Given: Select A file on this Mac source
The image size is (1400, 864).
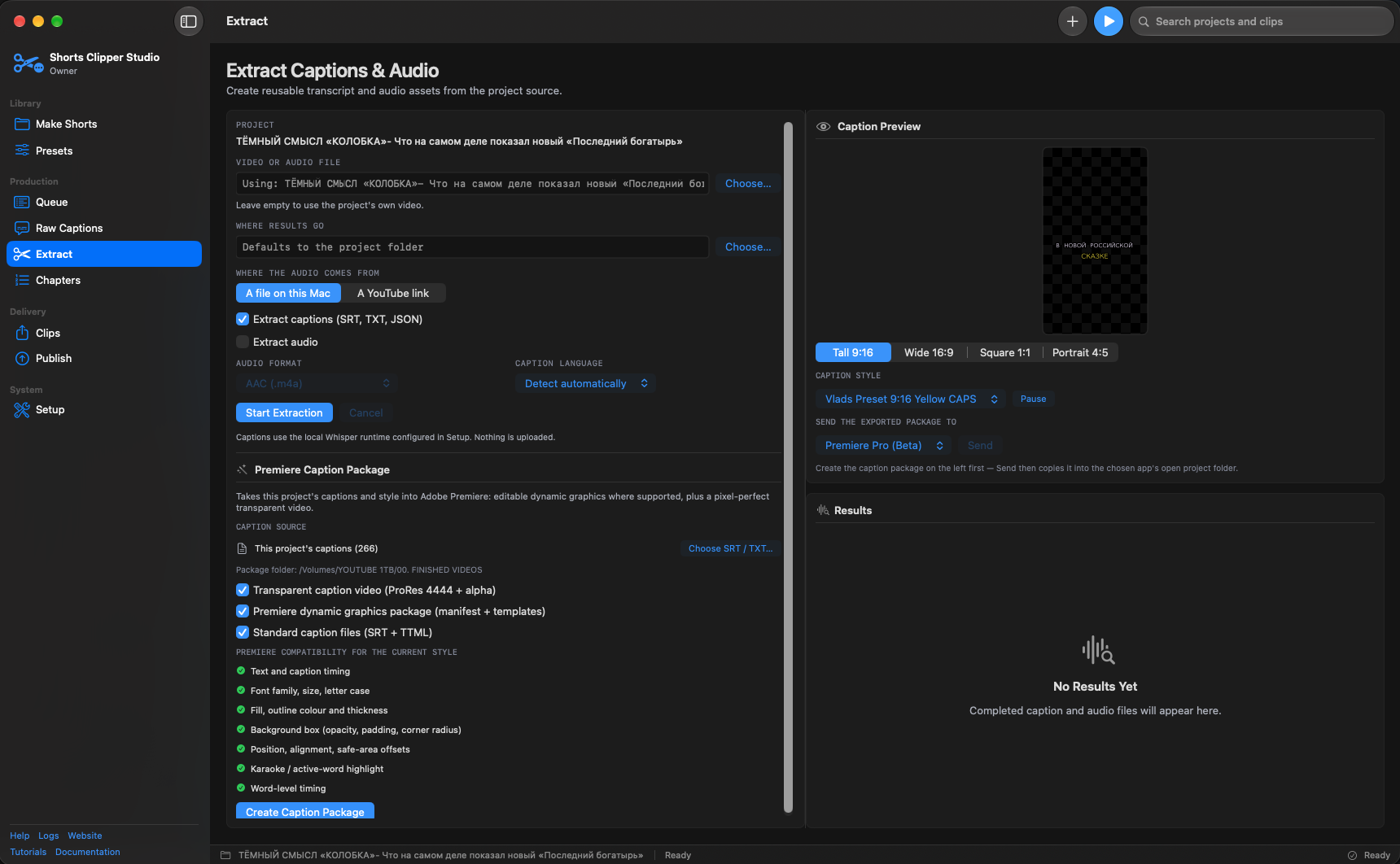Looking at the screenshot, I should pos(288,294).
